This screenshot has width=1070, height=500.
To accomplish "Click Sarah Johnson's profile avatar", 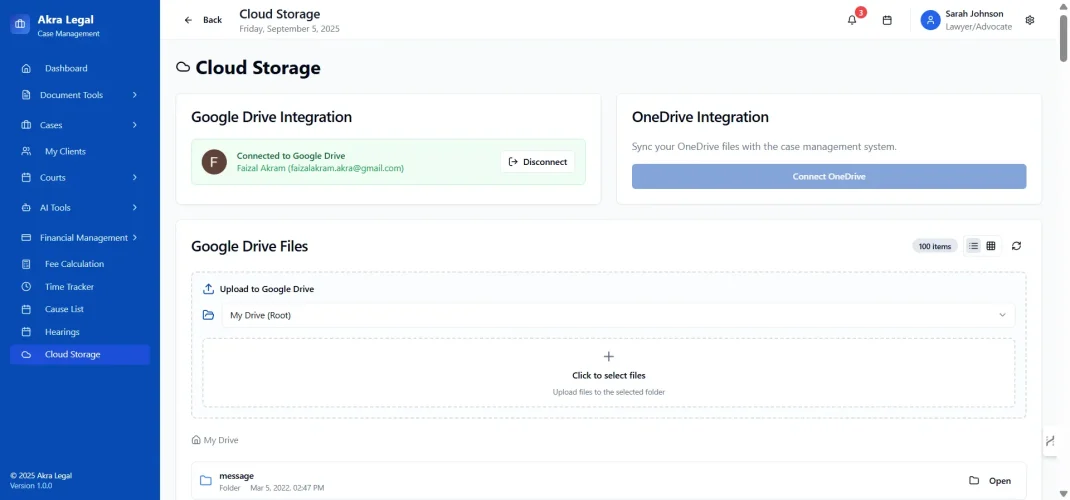I will pos(931,20).
